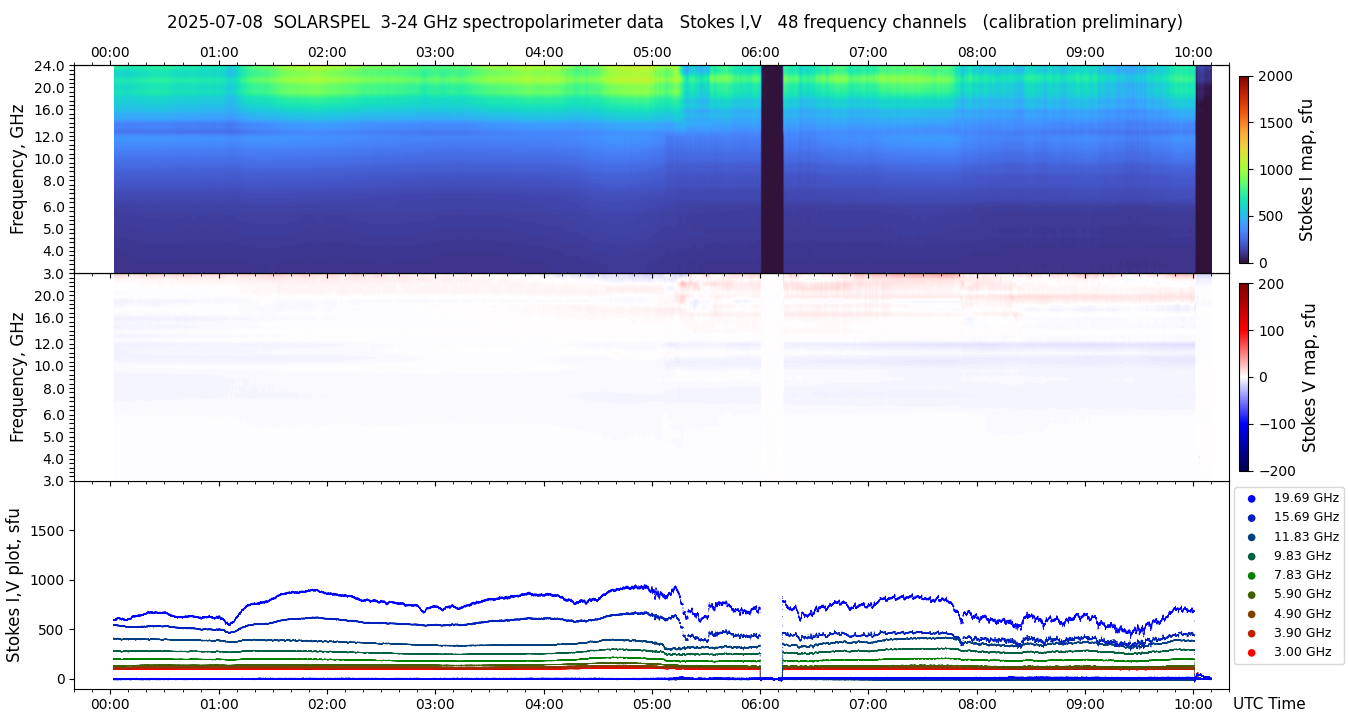Click the UTC Time axis label
The height and width of the screenshot is (725, 1350).
(x=1268, y=703)
